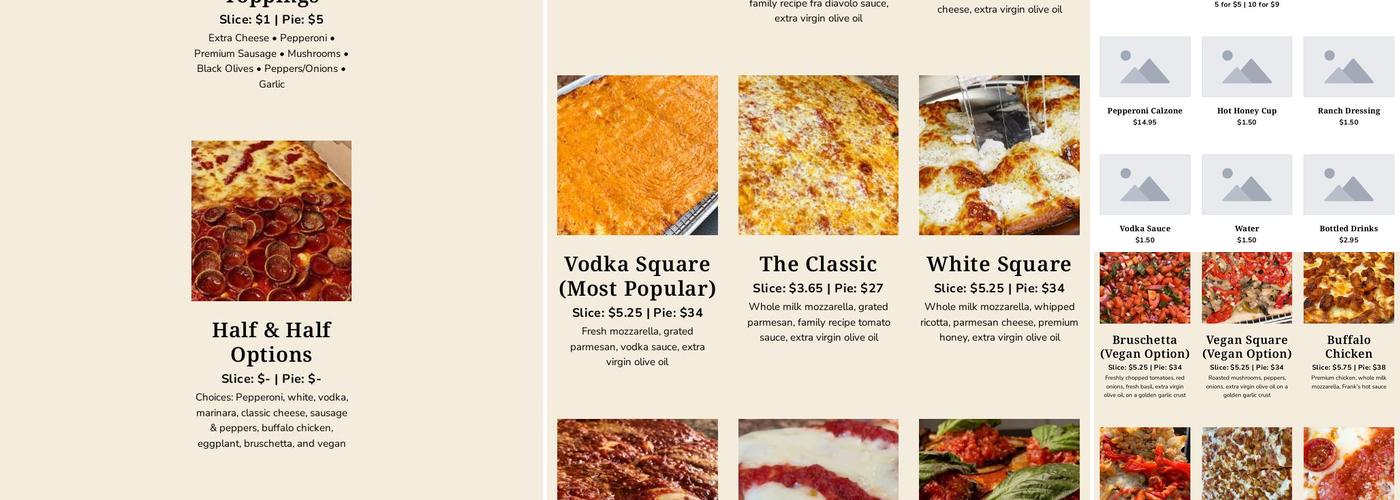
Task: Click the Buffalo Chicken title in right panel
Action: [x=1349, y=347]
